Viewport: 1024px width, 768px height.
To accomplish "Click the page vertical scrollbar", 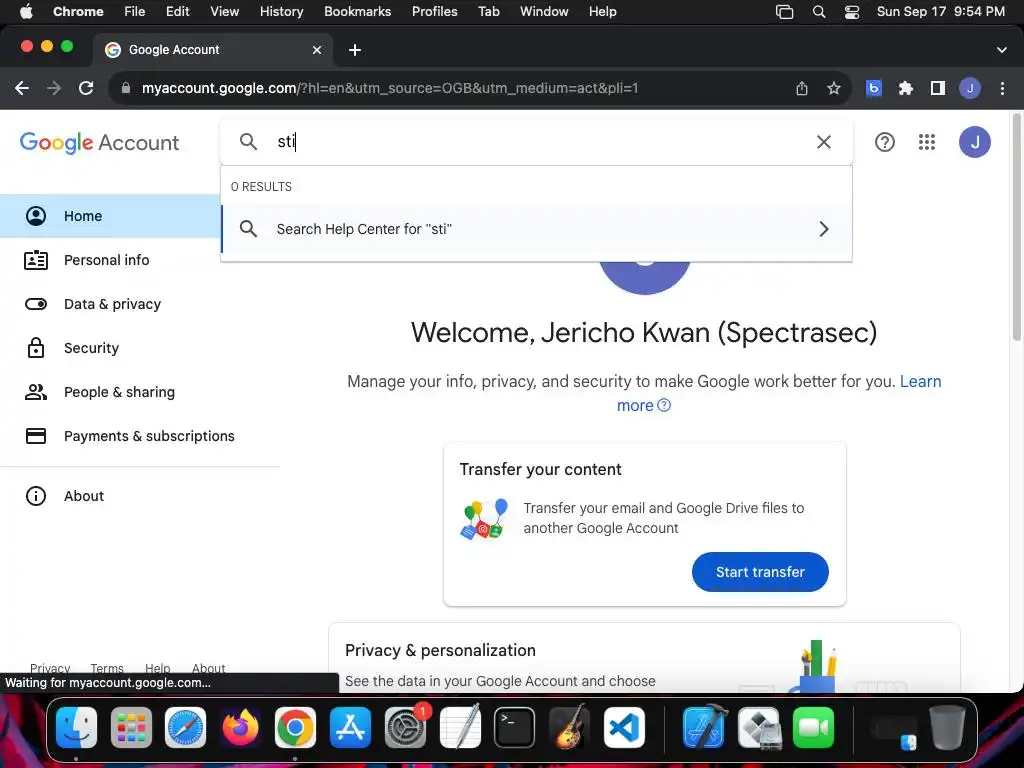I will pos(1017,227).
